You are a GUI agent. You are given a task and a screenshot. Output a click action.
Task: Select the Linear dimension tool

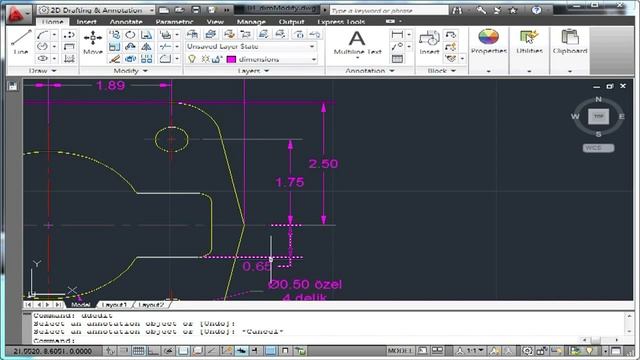pyautogui.click(x=397, y=35)
